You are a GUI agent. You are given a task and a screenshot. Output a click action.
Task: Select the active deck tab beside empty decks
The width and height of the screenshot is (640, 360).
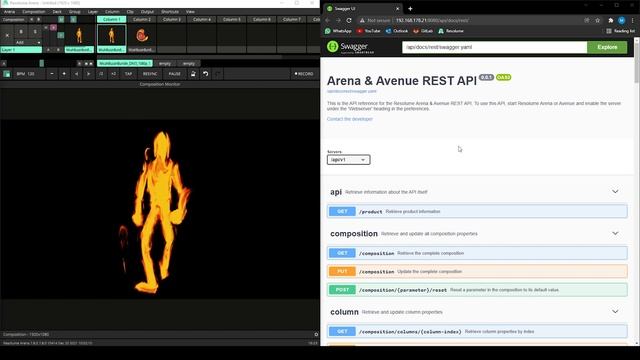pos(125,64)
